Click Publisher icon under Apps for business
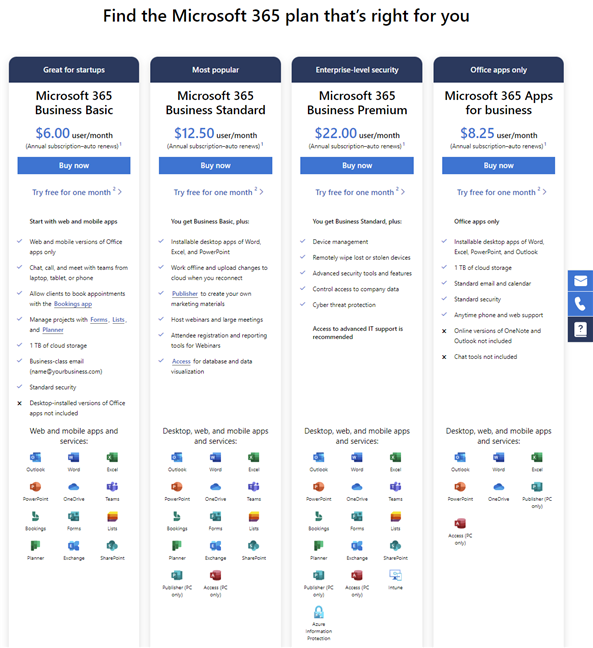Image resolution: width=593 pixels, height=648 pixels. (537, 486)
